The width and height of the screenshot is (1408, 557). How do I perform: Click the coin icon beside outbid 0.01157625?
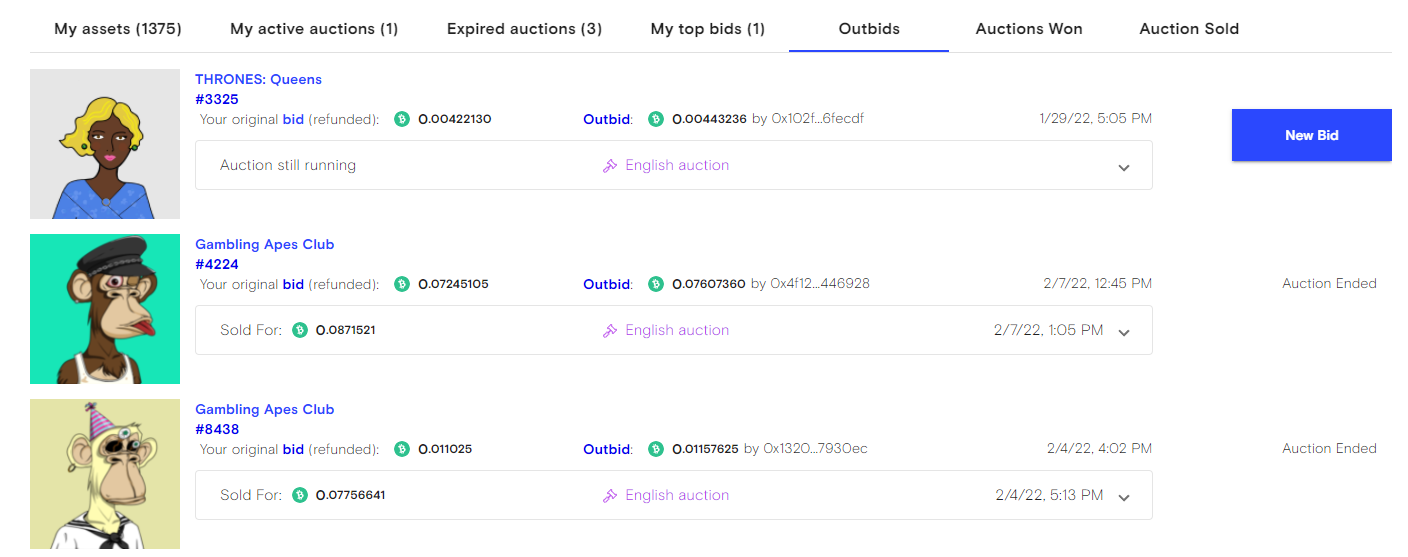pos(656,449)
